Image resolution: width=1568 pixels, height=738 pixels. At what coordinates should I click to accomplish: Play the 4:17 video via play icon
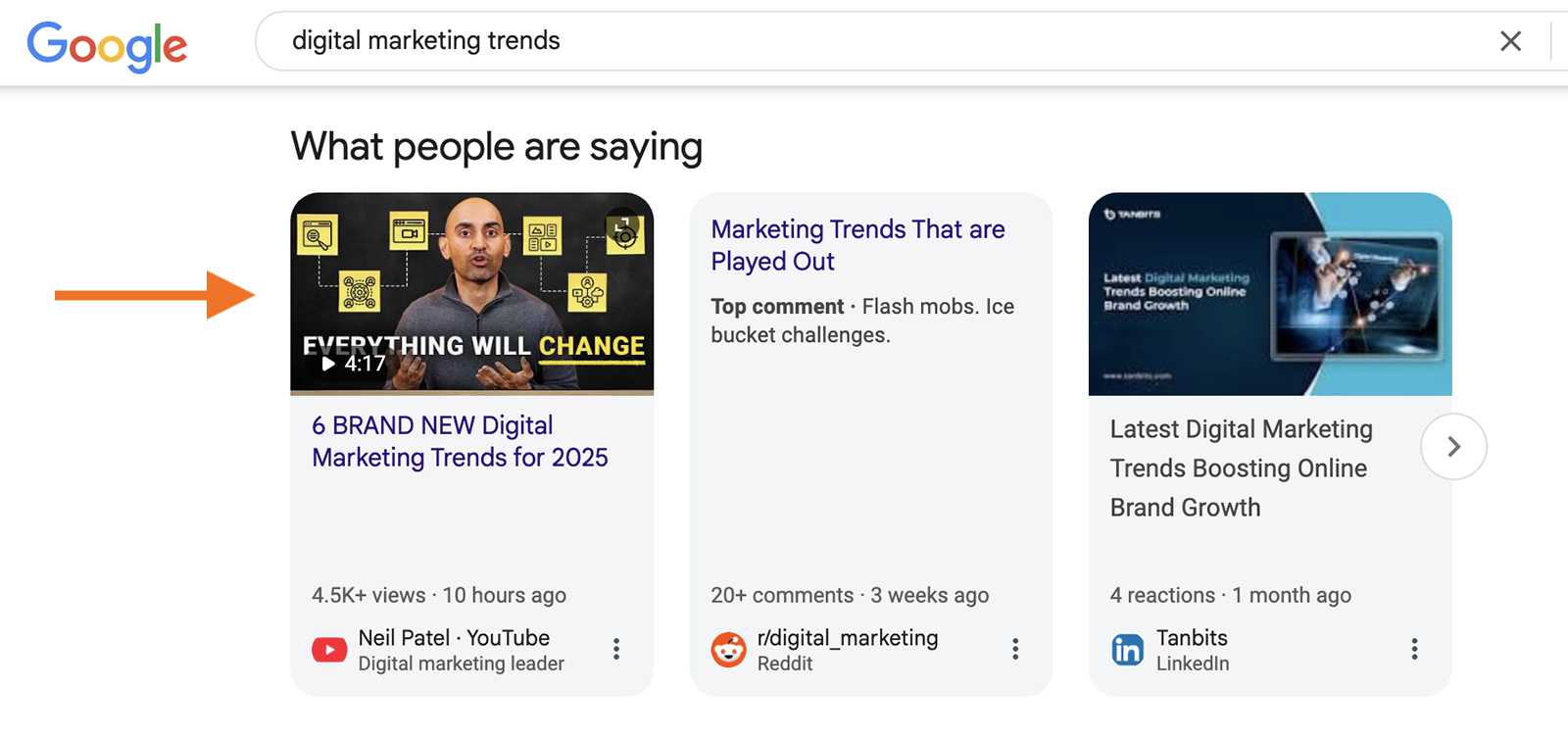(x=328, y=364)
